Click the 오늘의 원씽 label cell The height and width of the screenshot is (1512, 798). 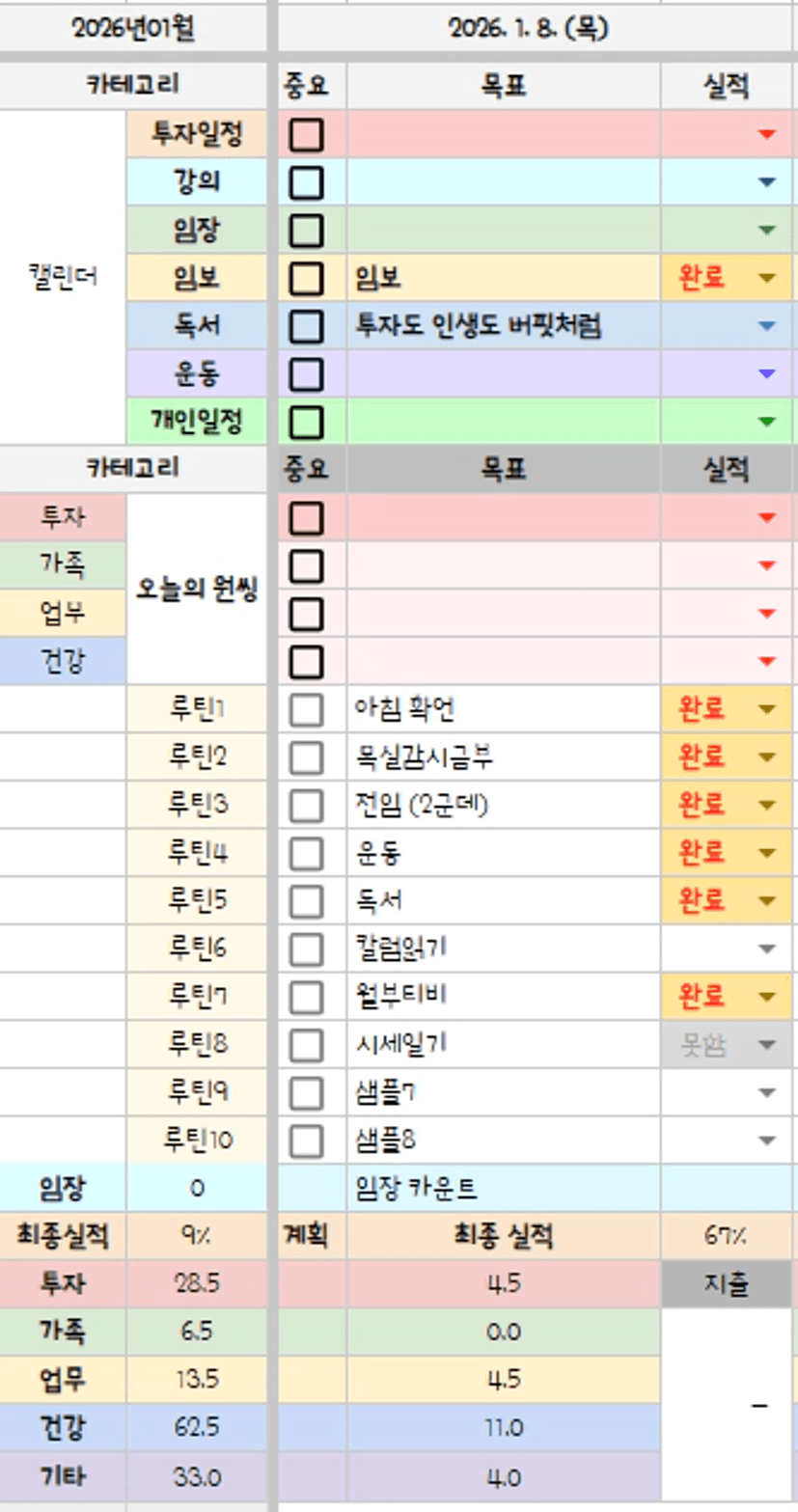197,590
